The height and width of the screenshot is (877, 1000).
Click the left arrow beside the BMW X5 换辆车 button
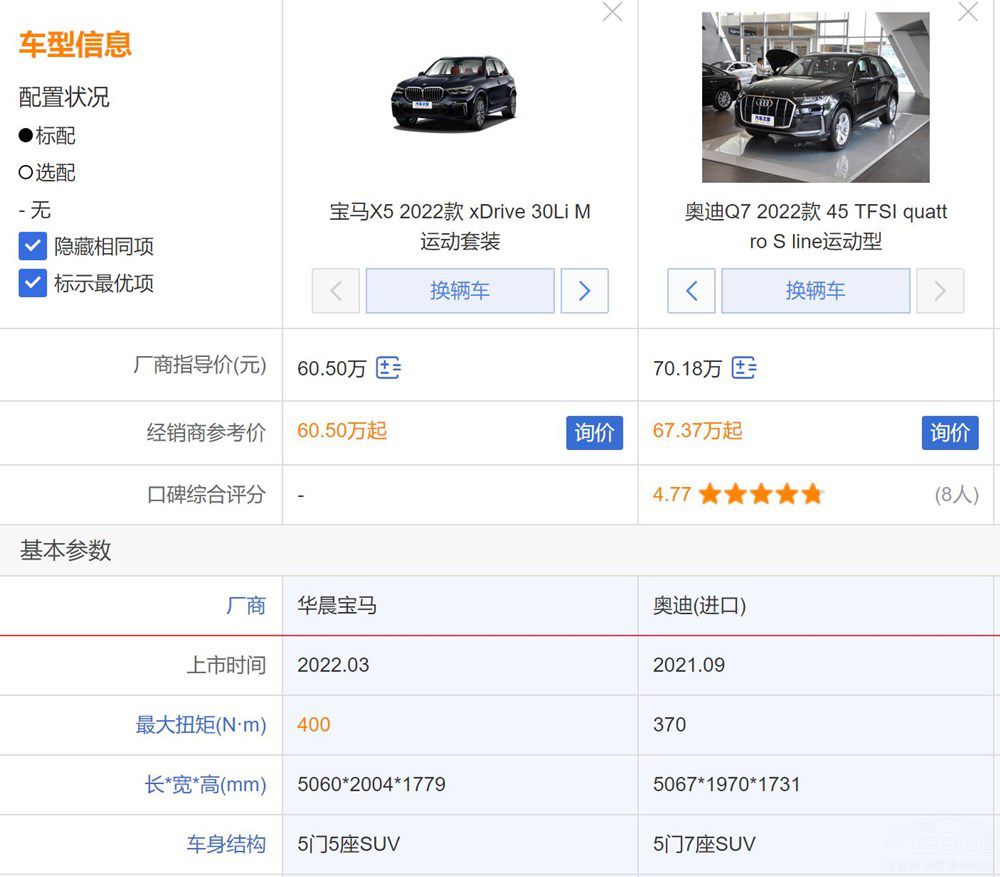[336, 290]
